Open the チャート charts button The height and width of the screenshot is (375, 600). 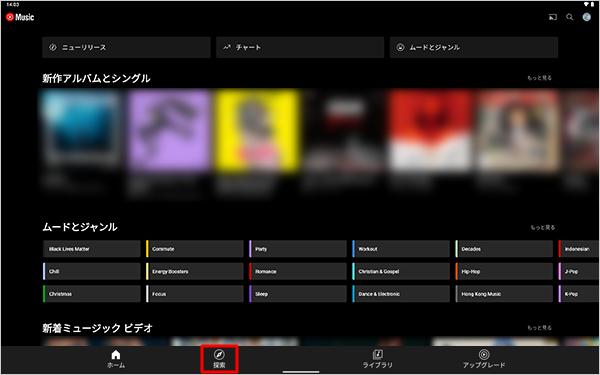(300, 47)
